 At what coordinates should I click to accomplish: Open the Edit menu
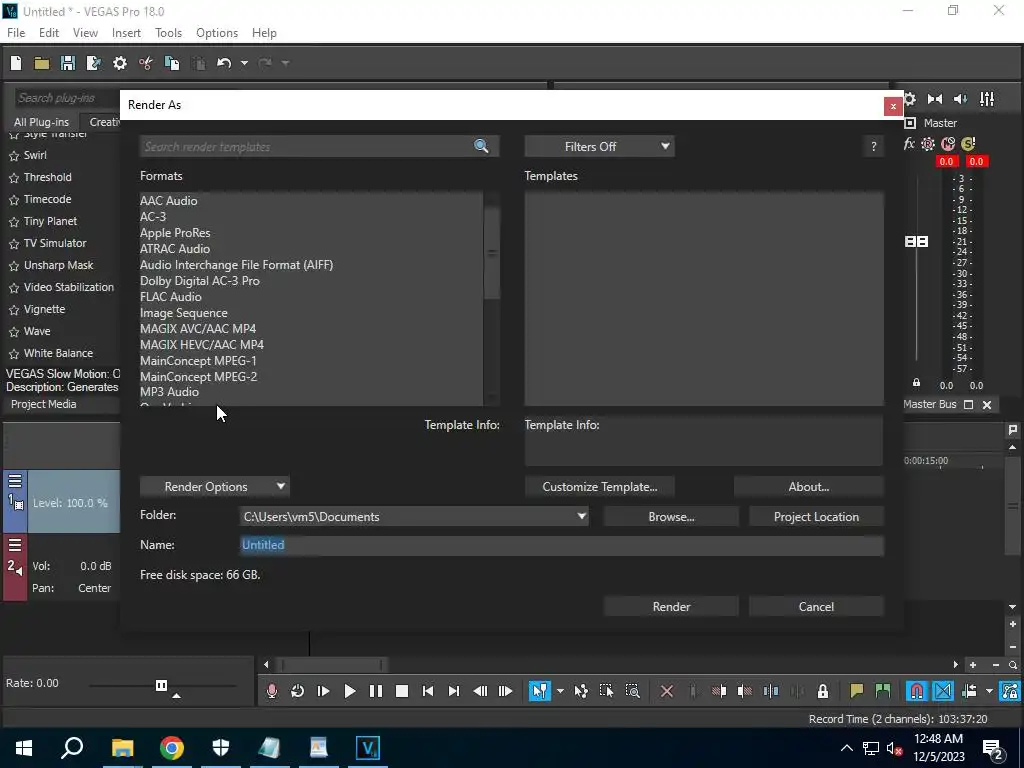click(49, 33)
